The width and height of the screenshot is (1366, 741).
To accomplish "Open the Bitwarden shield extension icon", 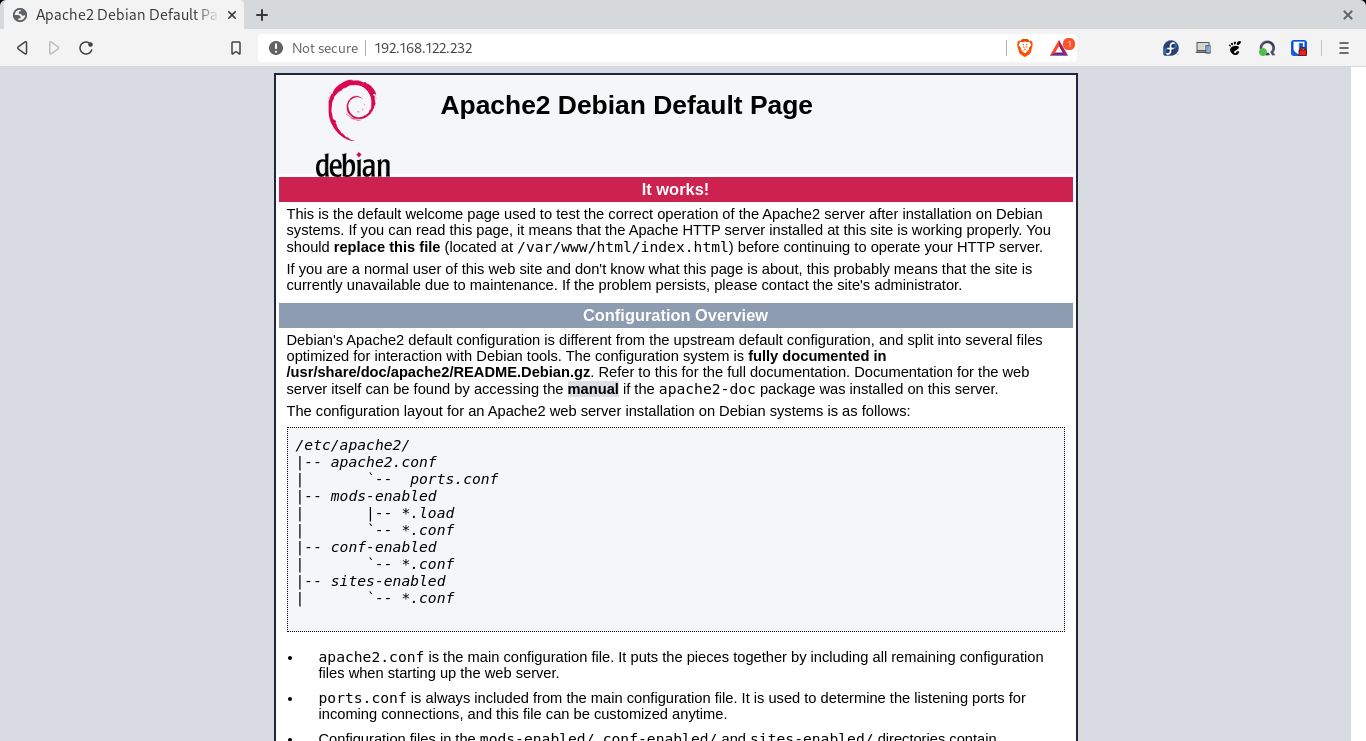I will (1299, 48).
